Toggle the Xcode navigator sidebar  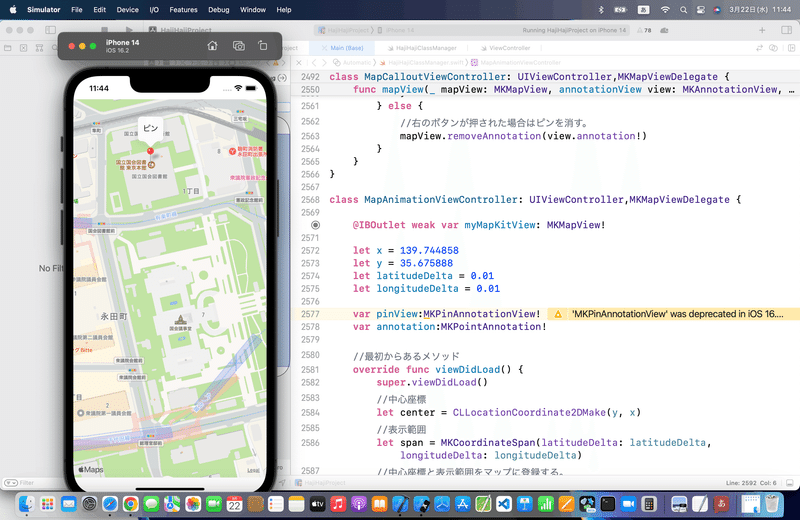coord(50,30)
